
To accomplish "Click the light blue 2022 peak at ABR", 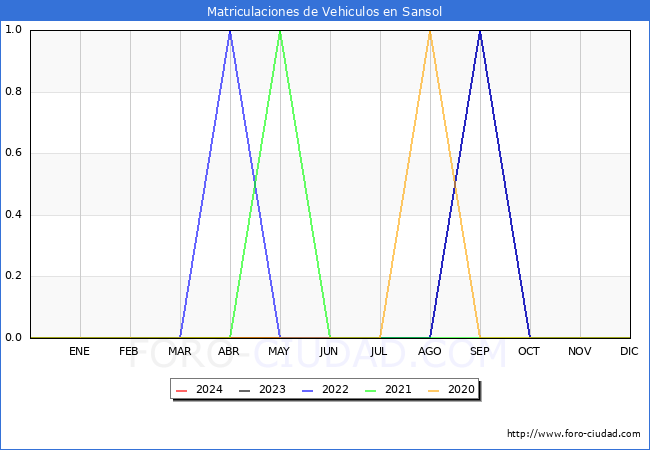I will (230, 31).
